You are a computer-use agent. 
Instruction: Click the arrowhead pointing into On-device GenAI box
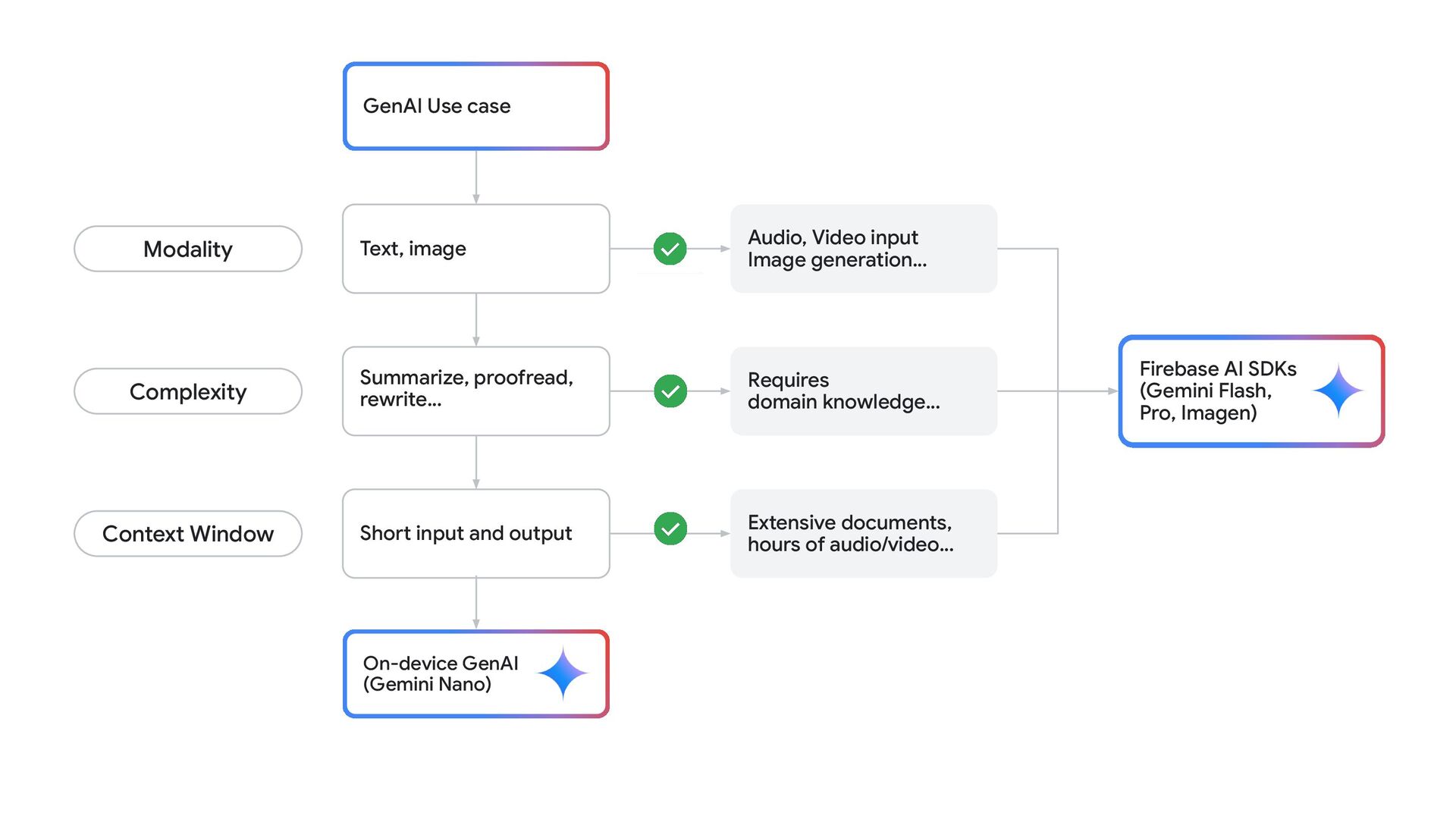pyautogui.click(x=476, y=623)
